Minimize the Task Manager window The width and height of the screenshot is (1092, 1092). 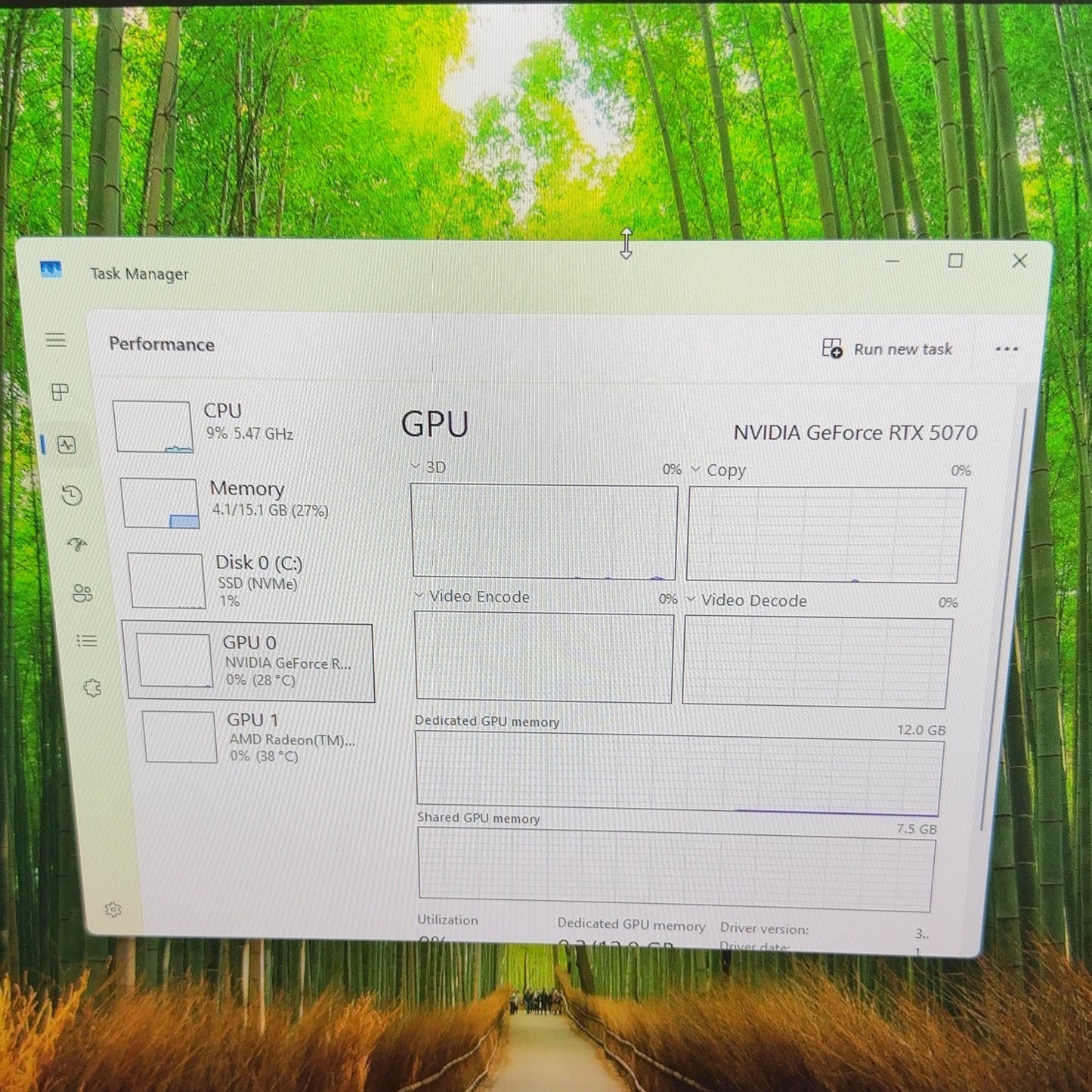[892, 261]
